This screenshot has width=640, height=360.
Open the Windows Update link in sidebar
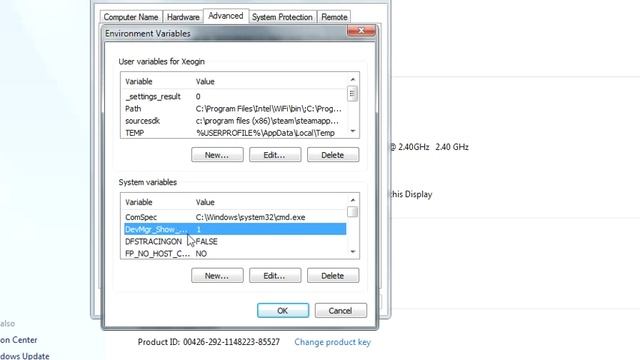click(24, 356)
